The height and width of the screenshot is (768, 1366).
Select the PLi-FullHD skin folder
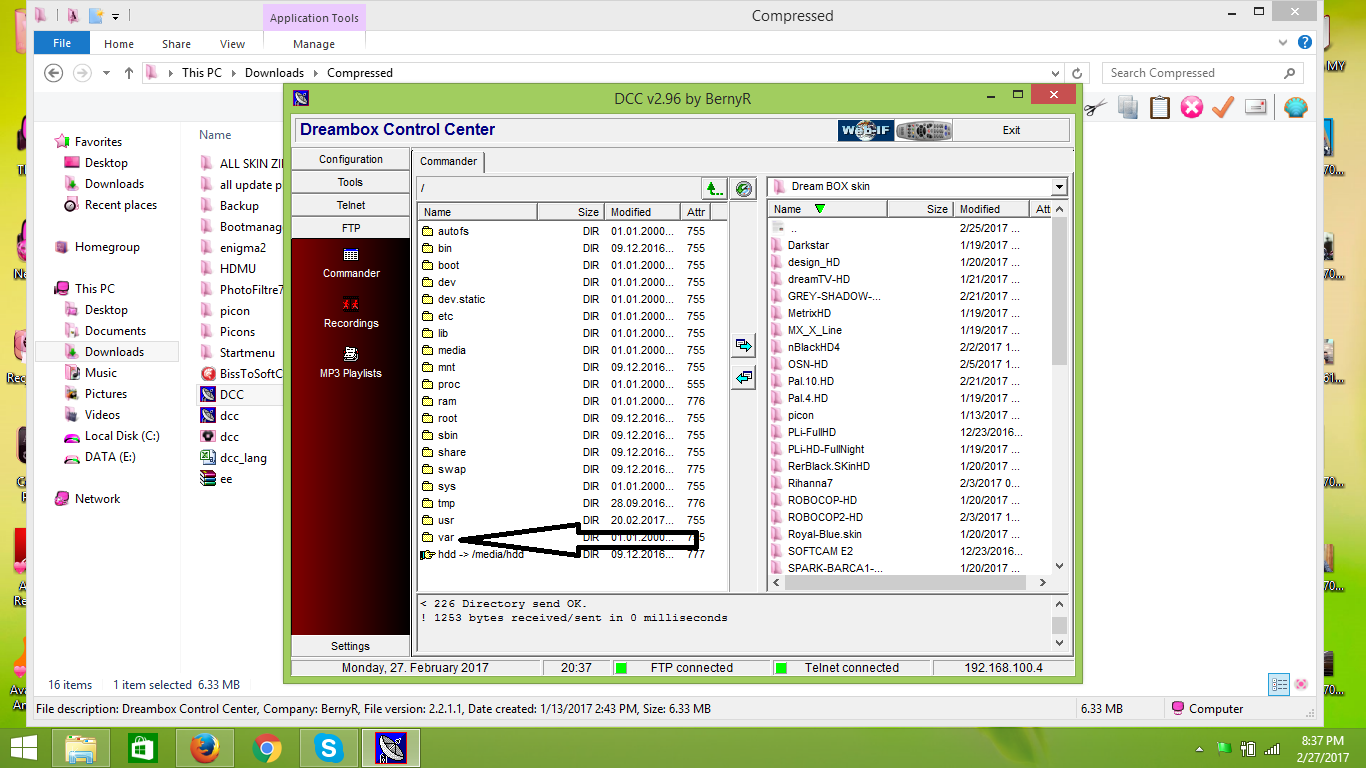(x=811, y=432)
